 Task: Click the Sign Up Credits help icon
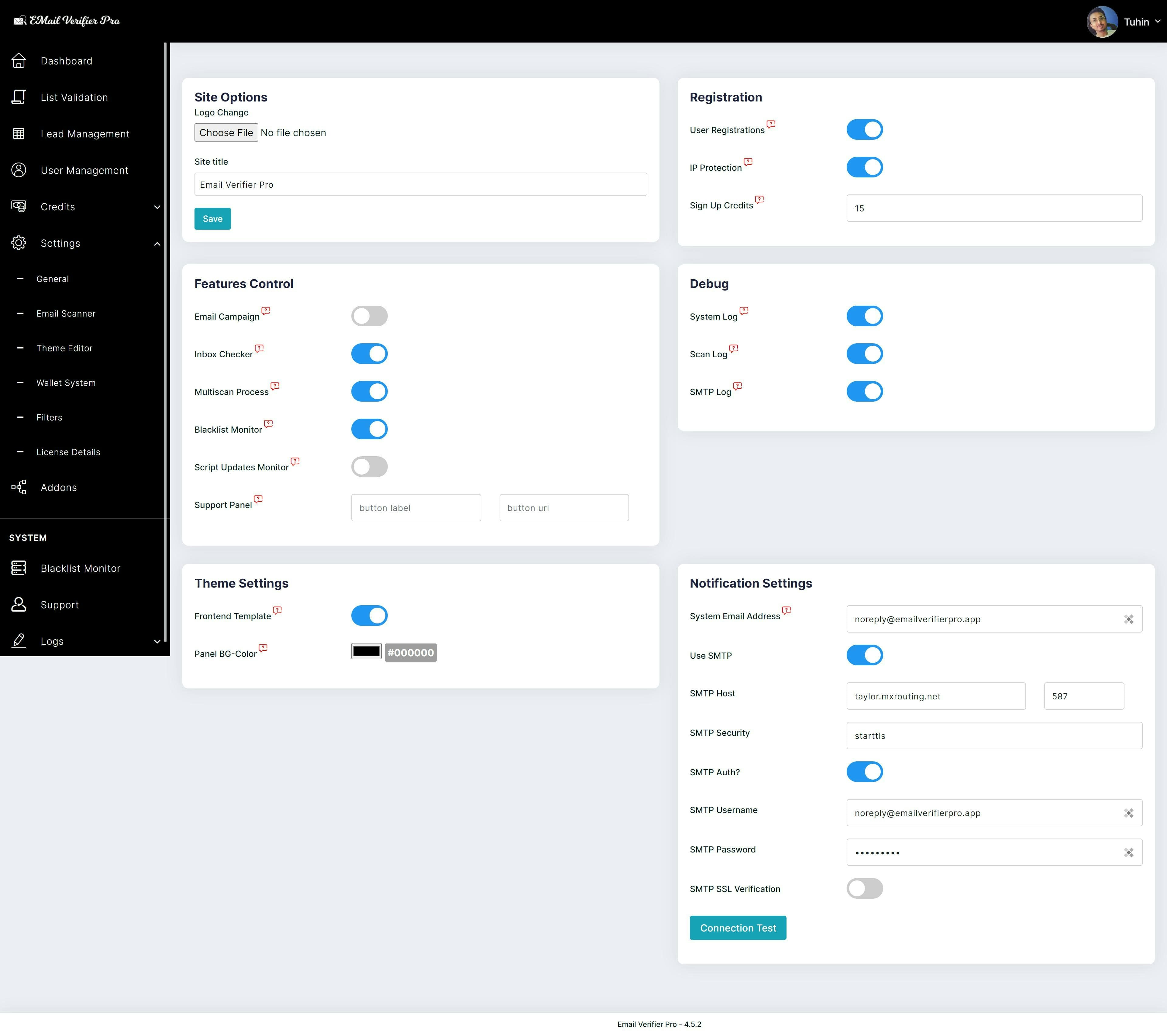tap(759, 199)
